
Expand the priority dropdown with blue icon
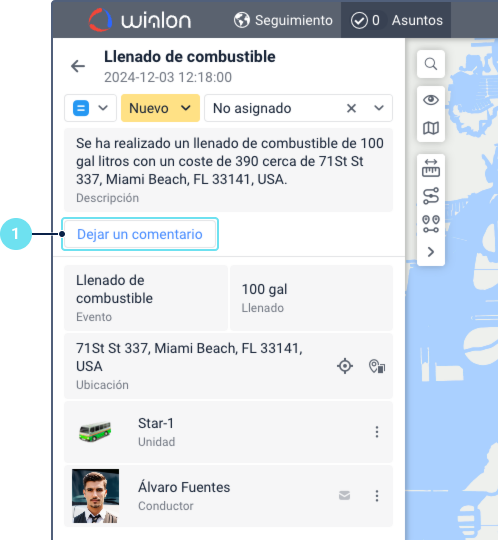[x=90, y=108]
